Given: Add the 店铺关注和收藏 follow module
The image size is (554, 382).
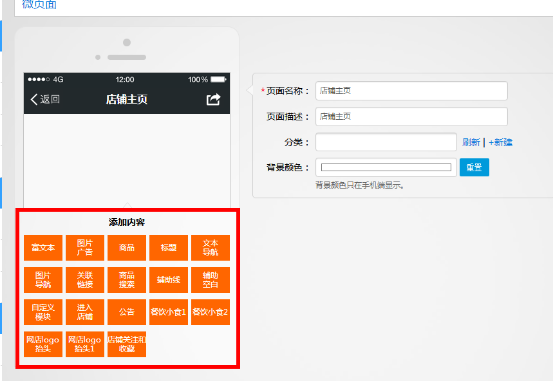Looking at the screenshot, I should click(x=126, y=344).
